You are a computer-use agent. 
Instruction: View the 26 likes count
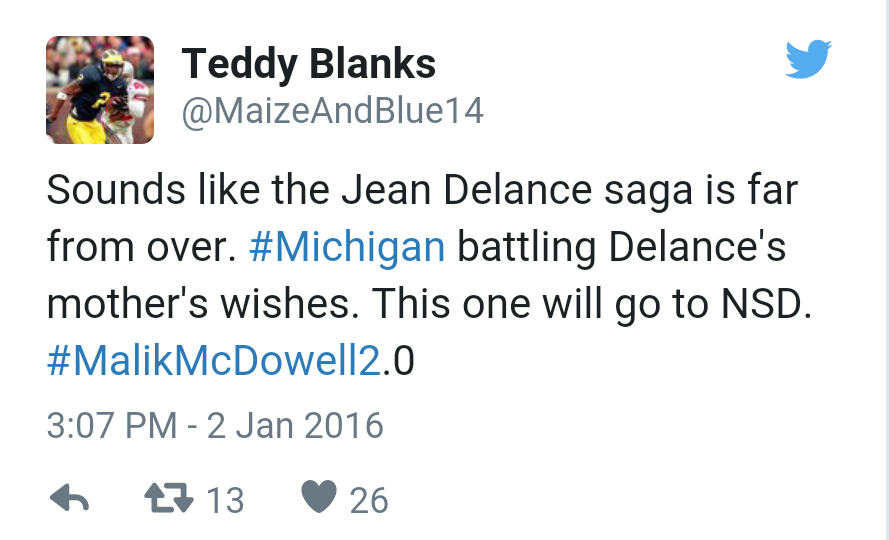(x=369, y=499)
